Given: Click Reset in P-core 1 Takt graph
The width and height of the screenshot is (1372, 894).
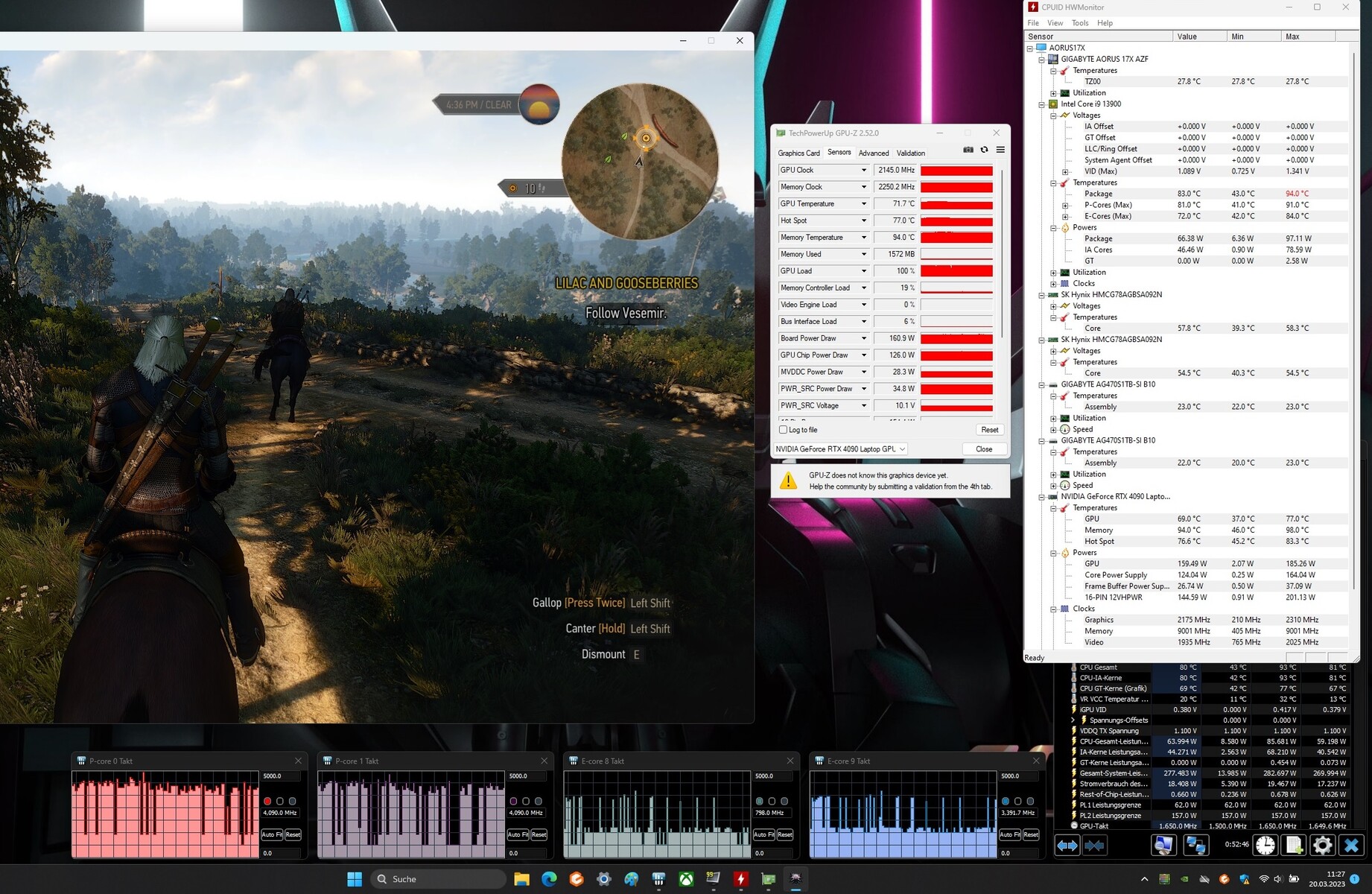Looking at the screenshot, I should [x=539, y=835].
